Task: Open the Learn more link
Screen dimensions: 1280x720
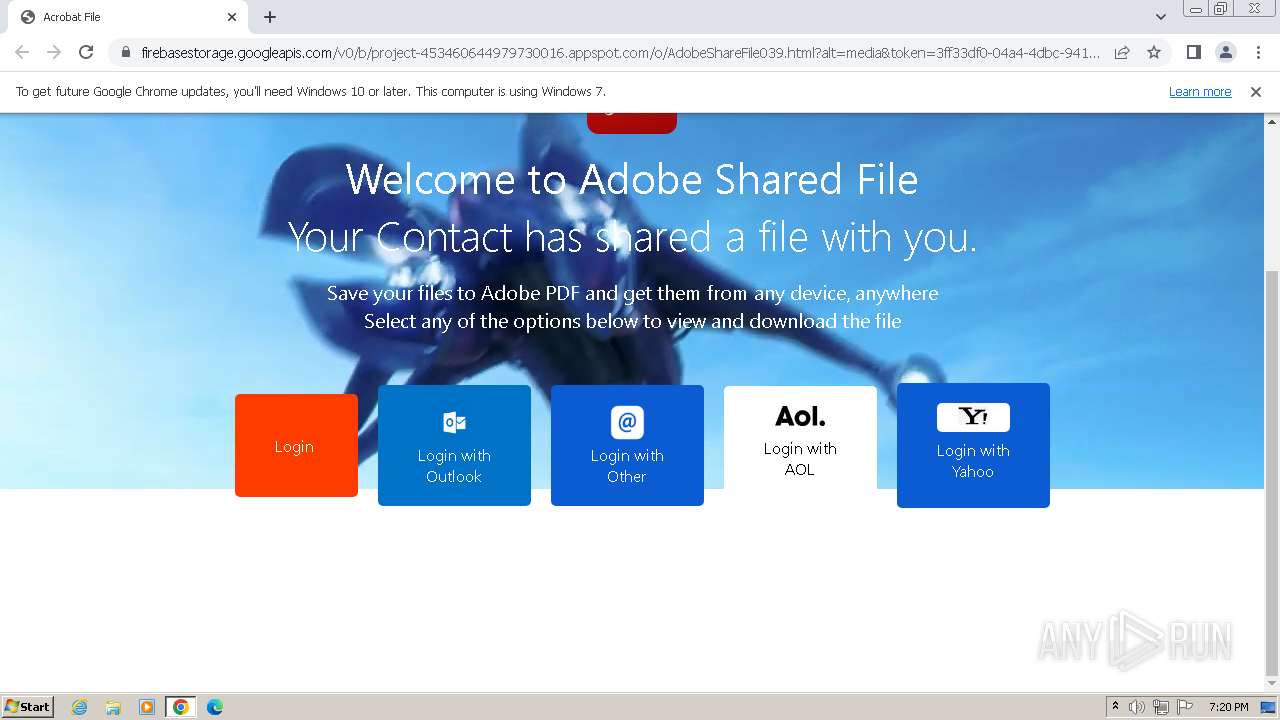Action: click(1200, 92)
